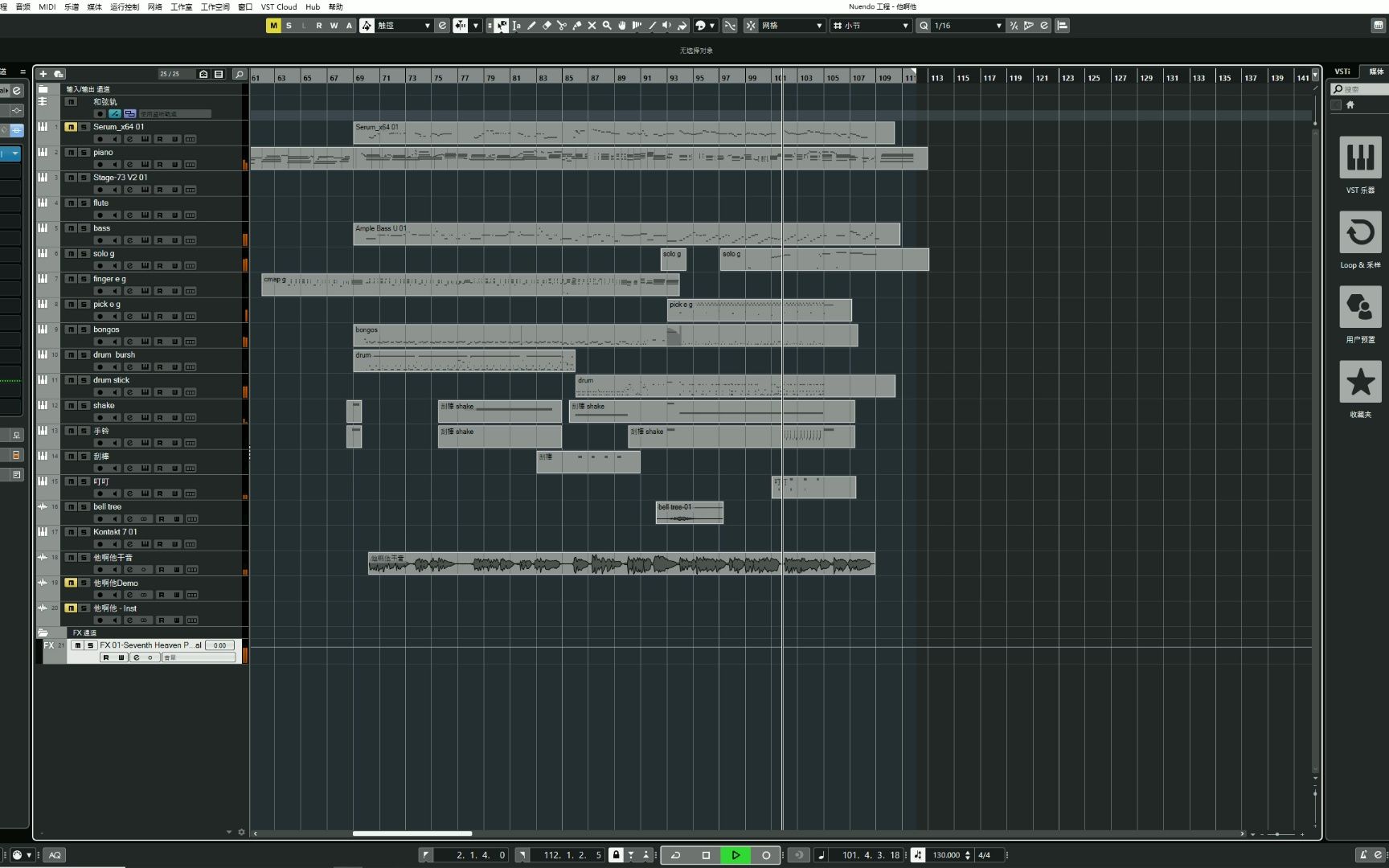Mute the bass track
The width and height of the screenshot is (1389, 868).
[71, 228]
